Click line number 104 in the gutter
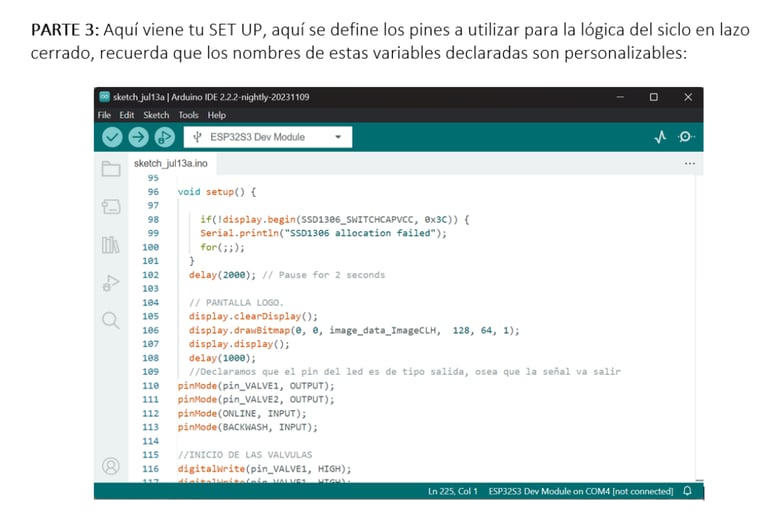This screenshot has height=513, width=768. (x=151, y=302)
